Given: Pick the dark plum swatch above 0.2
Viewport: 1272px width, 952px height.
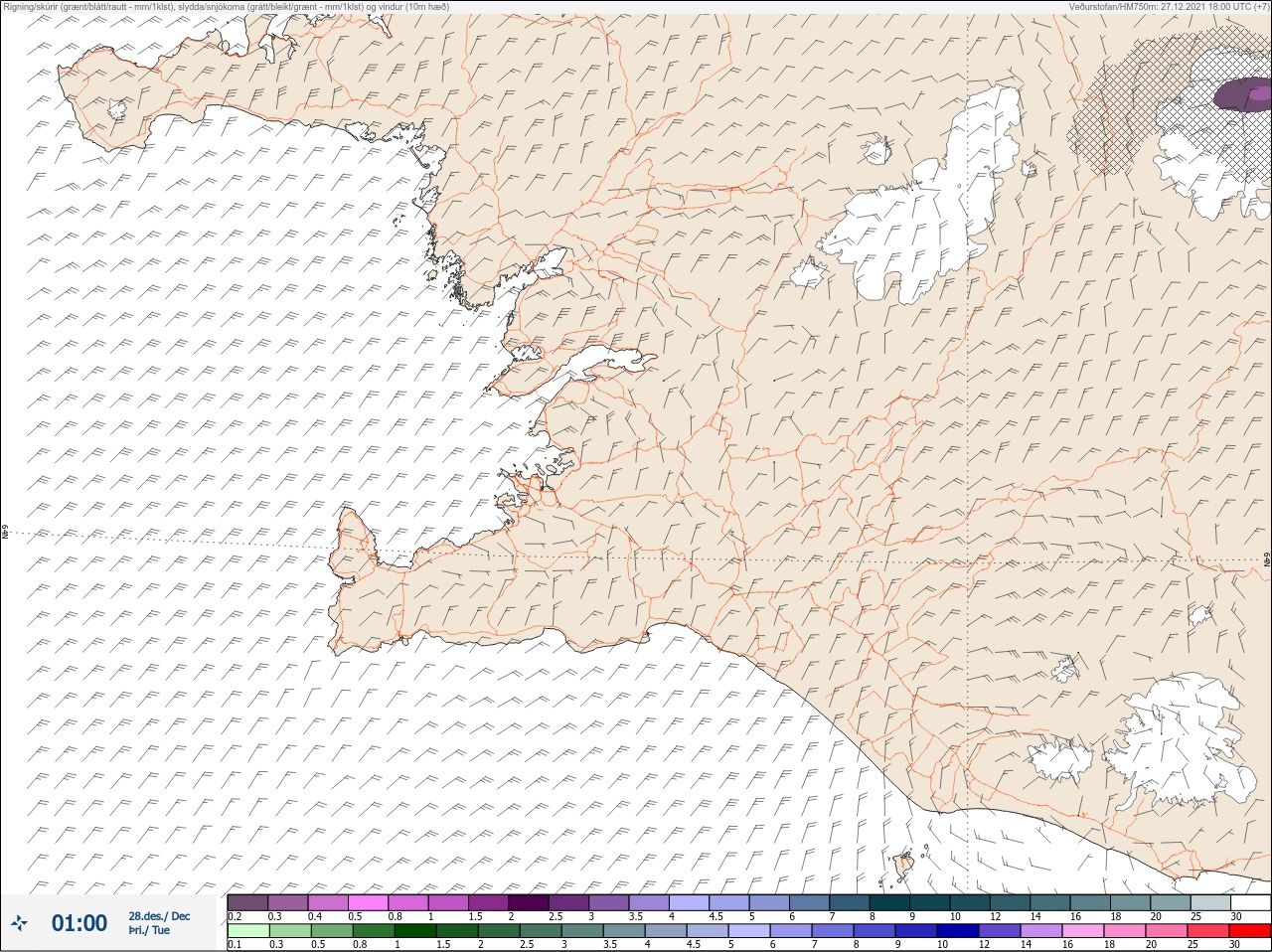Looking at the screenshot, I should (x=247, y=902).
